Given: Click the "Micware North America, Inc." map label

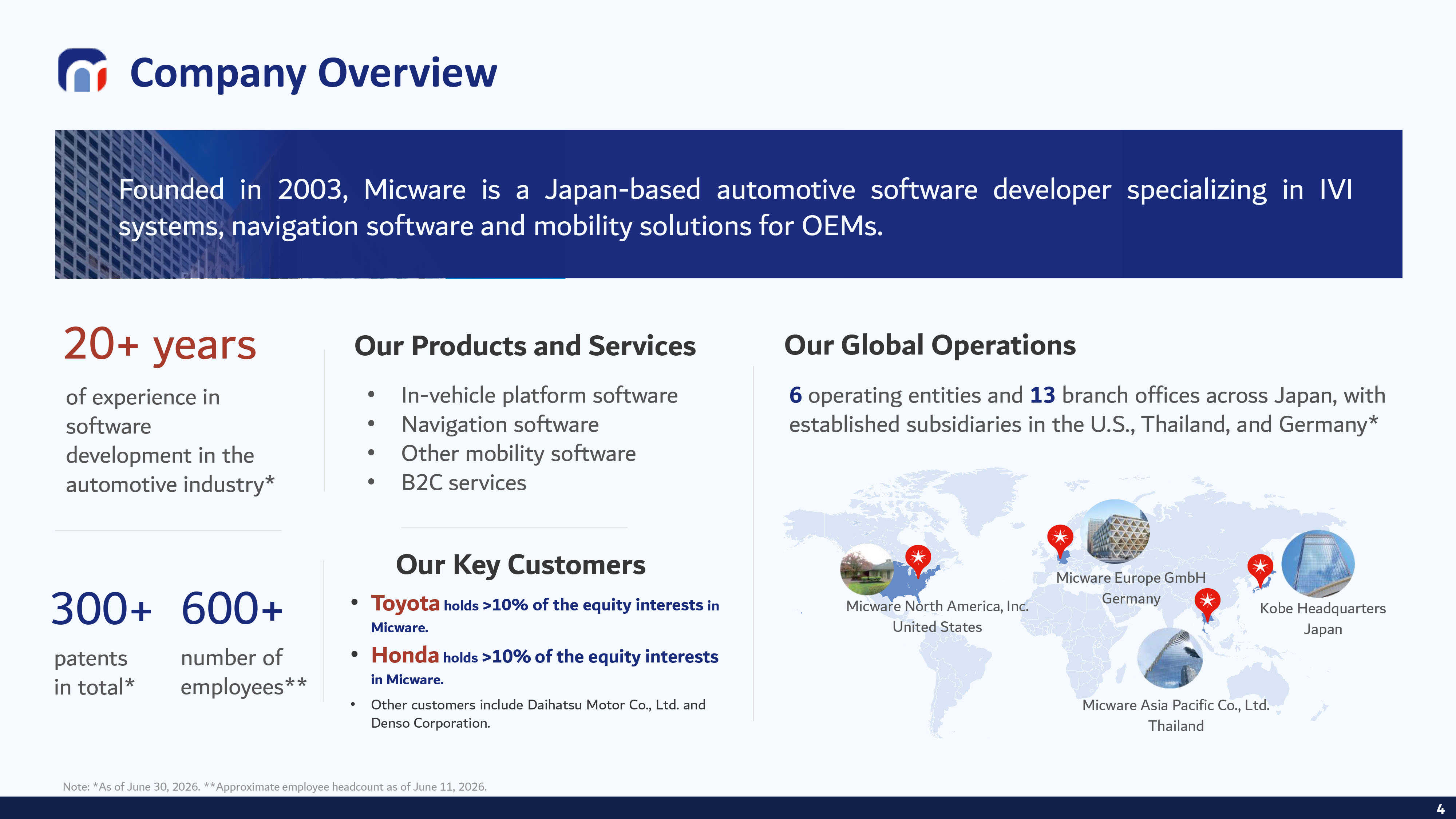Looking at the screenshot, I should tap(937, 606).
